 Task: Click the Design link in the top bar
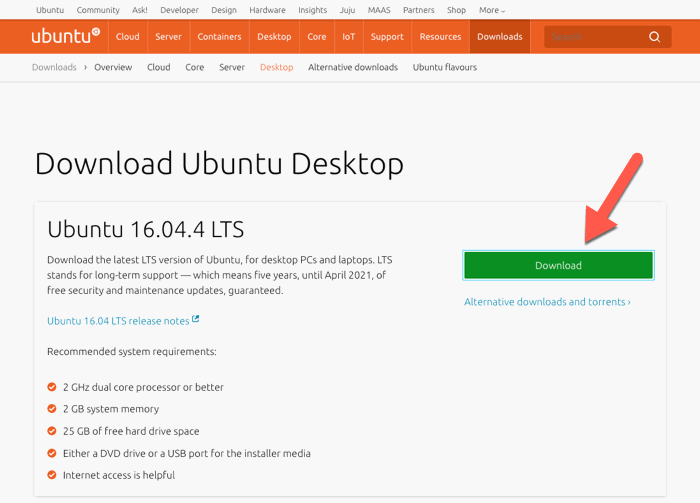pos(224,10)
